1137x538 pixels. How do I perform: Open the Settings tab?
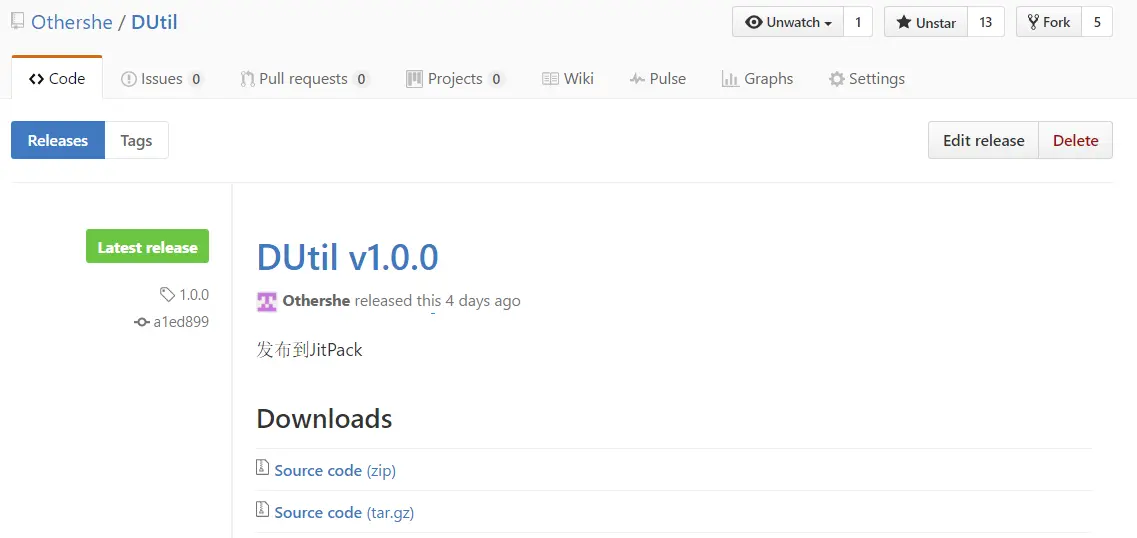(x=867, y=78)
